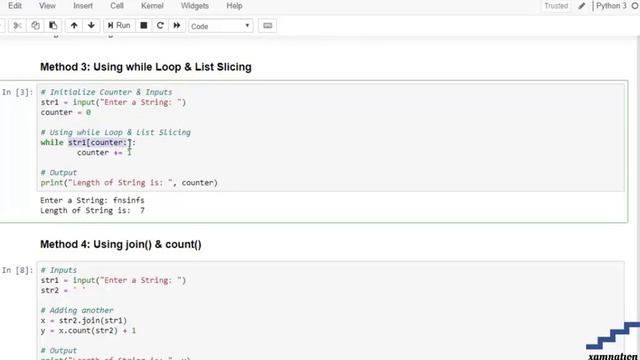Paste cells below icon
The height and width of the screenshot is (360, 640).
pos(53,26)
